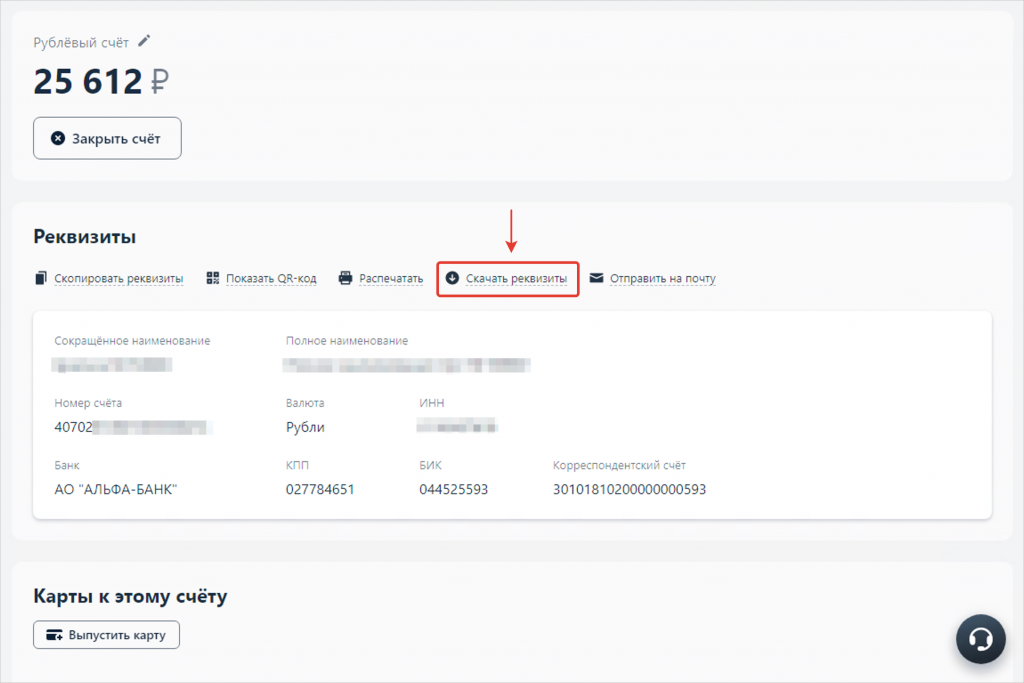The width and height of the screenshot is (1024, 683).
Task: Select the Отправить на почту link text
Action: [x=662, y=278]
